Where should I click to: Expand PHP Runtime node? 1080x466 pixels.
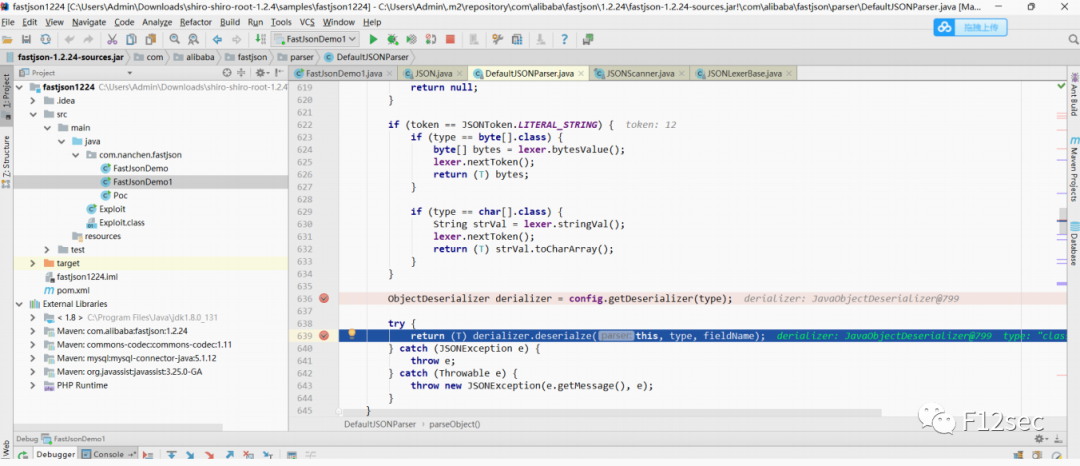pos(32,385)
